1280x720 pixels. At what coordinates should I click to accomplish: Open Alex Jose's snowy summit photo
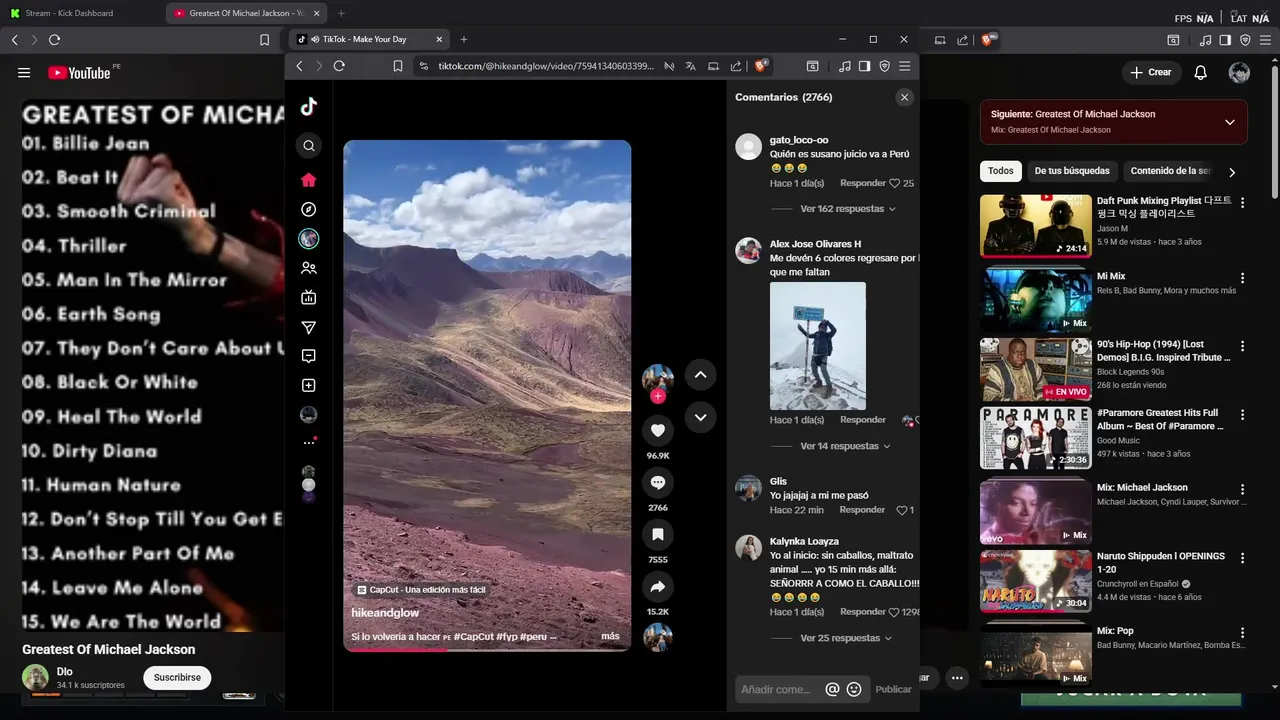(x=818, y=346)
